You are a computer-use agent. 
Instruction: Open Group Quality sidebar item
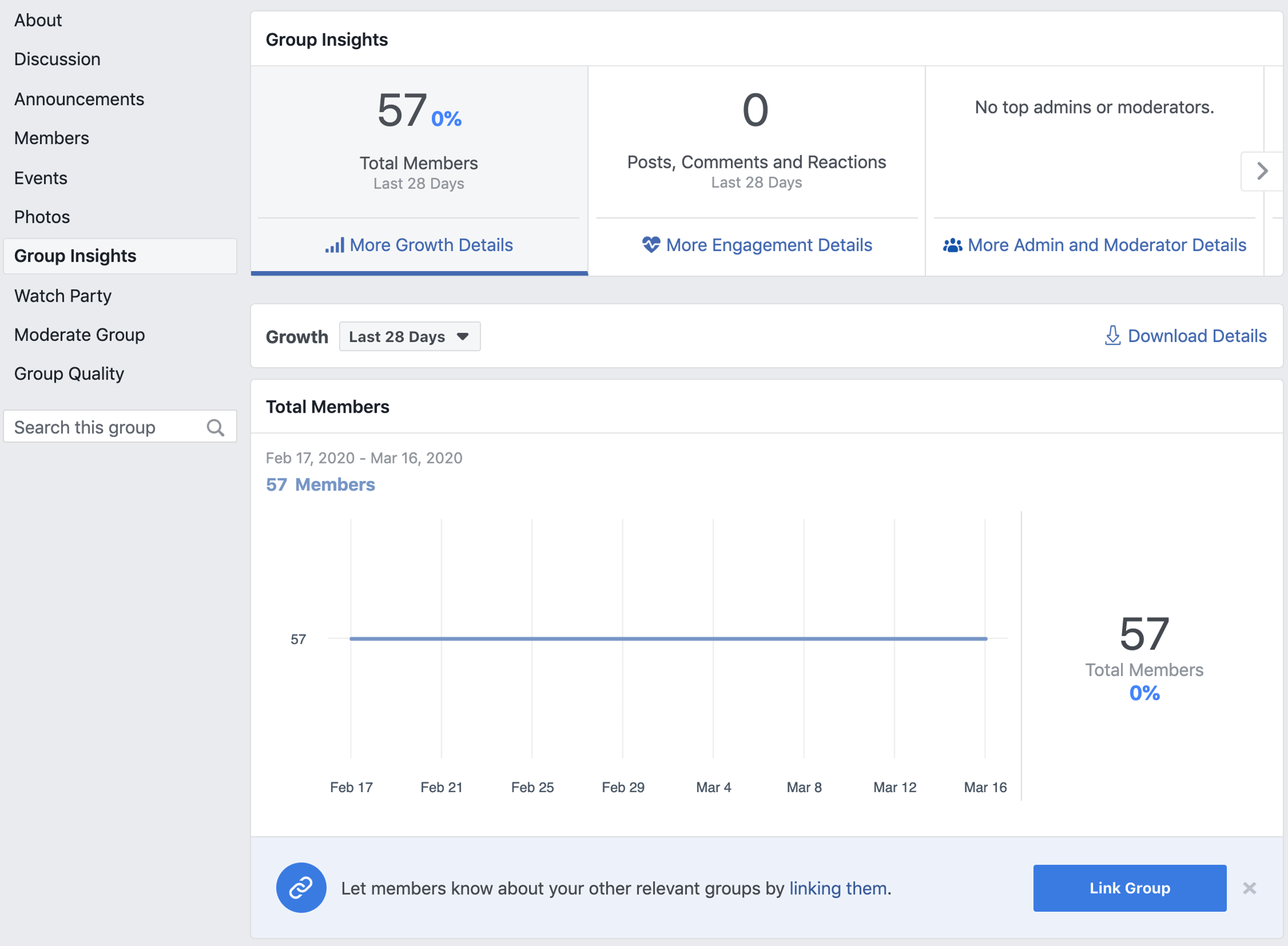point(69,373)
